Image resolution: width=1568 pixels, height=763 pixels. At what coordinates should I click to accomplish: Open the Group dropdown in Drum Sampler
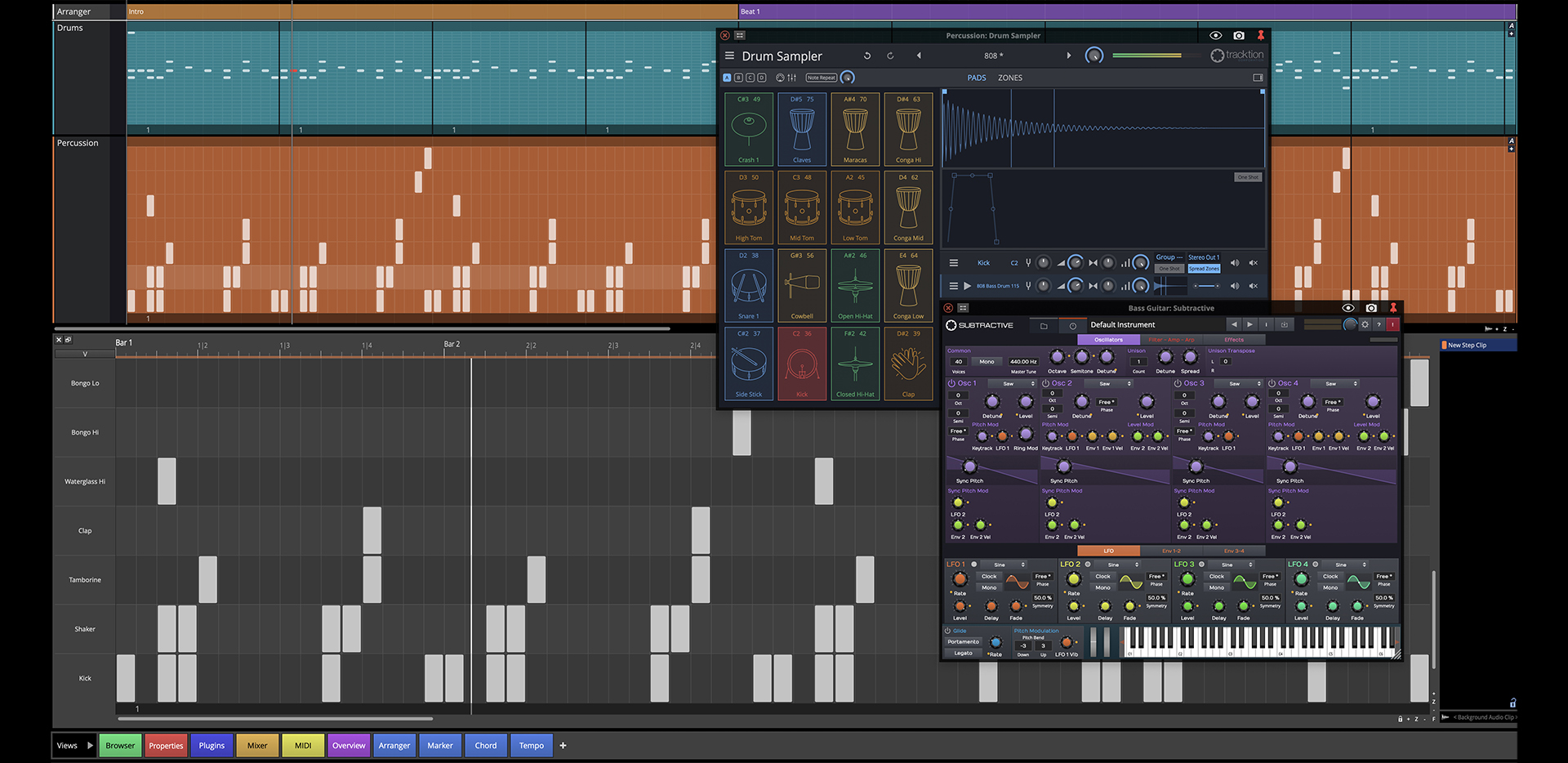(1168, 257)
